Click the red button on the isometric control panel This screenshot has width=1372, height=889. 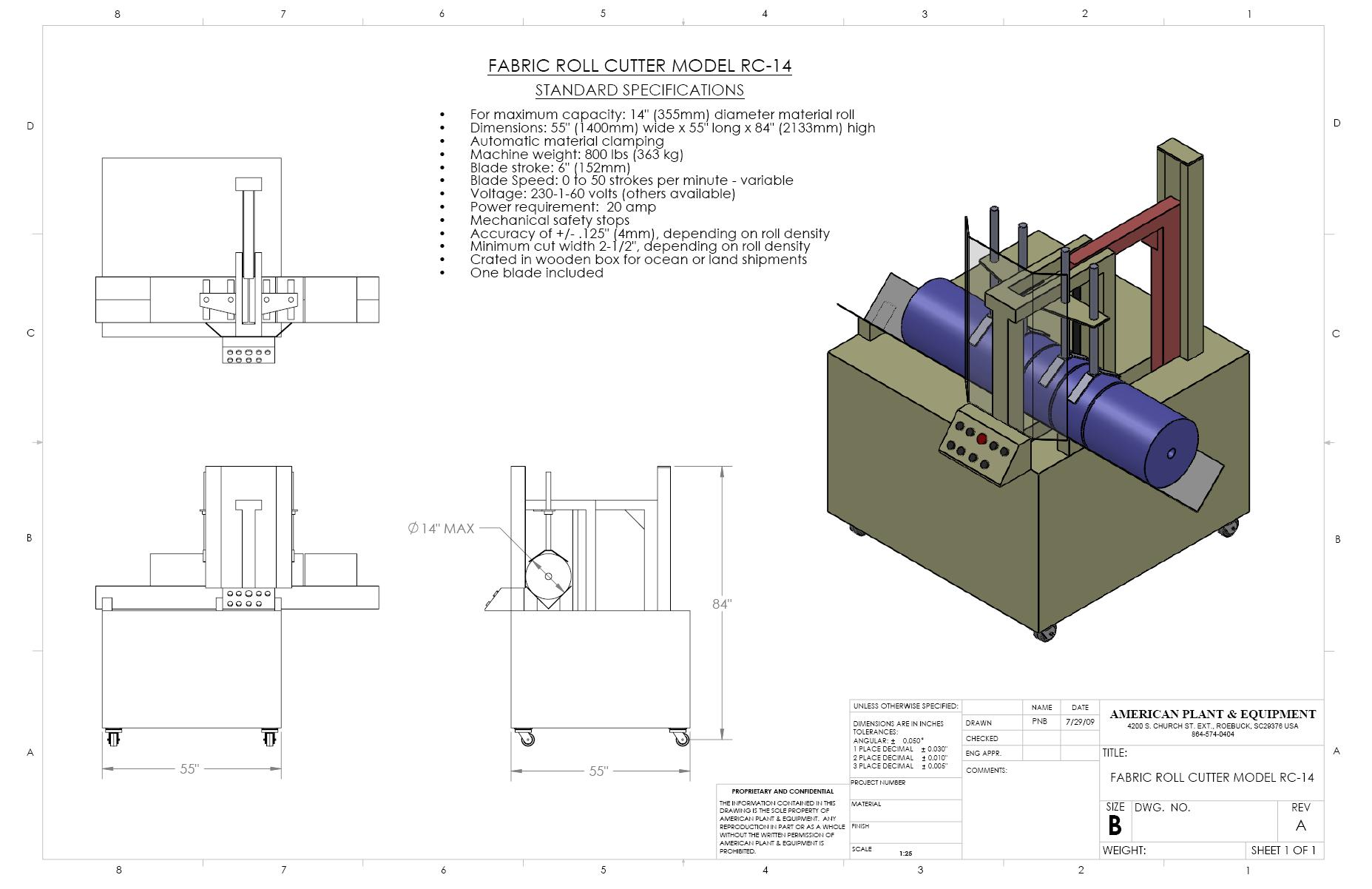click(x=981, y=439)
